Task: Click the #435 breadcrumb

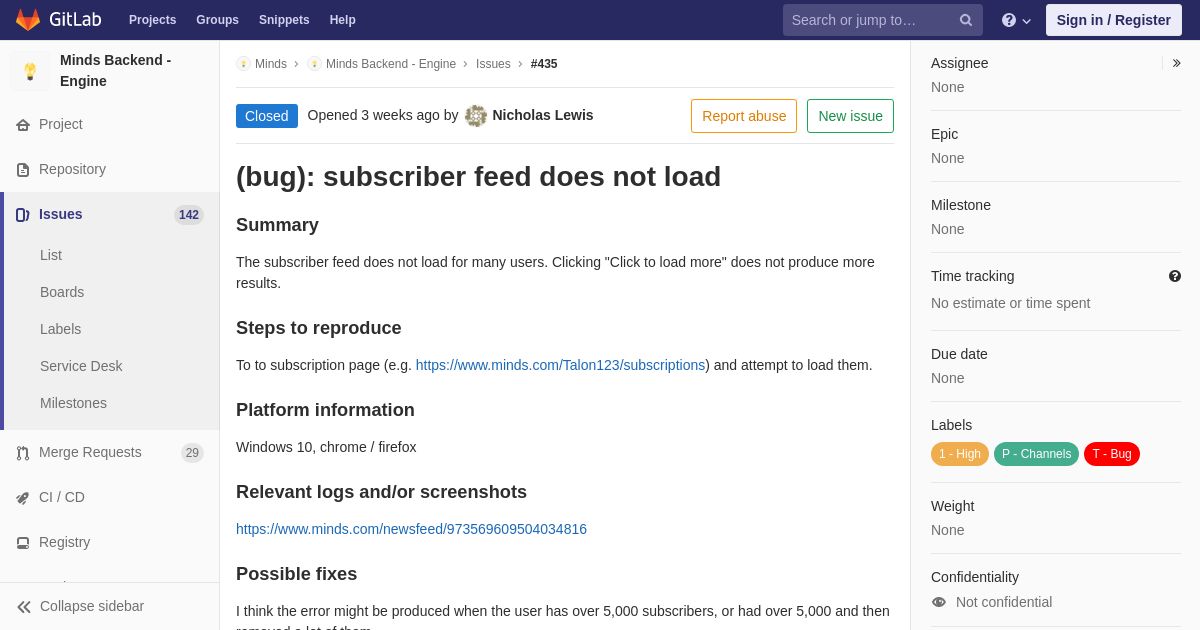Action: click(x=544, y=64)
